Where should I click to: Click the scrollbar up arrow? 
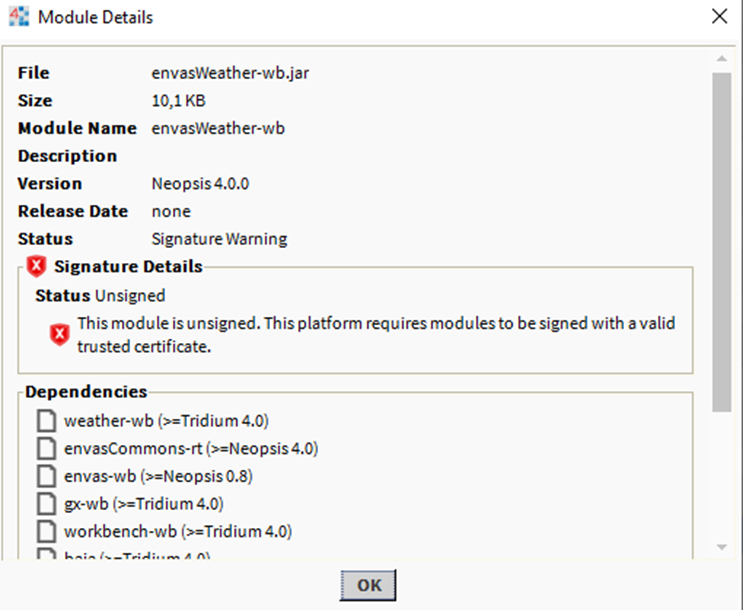coord(722,59)
